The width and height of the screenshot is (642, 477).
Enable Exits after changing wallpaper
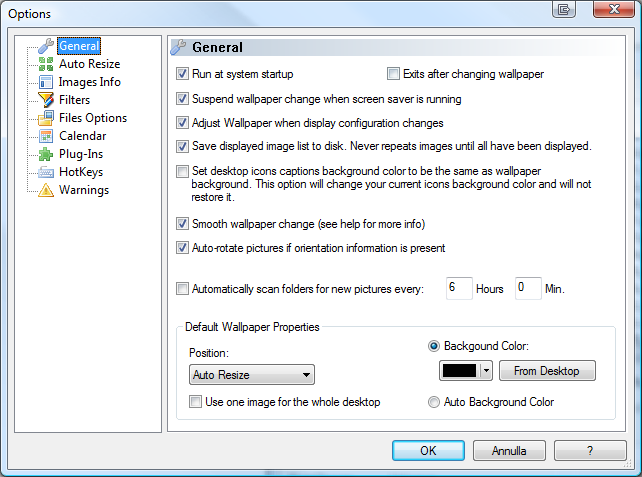pyautogui.click(x=393, y=74)
